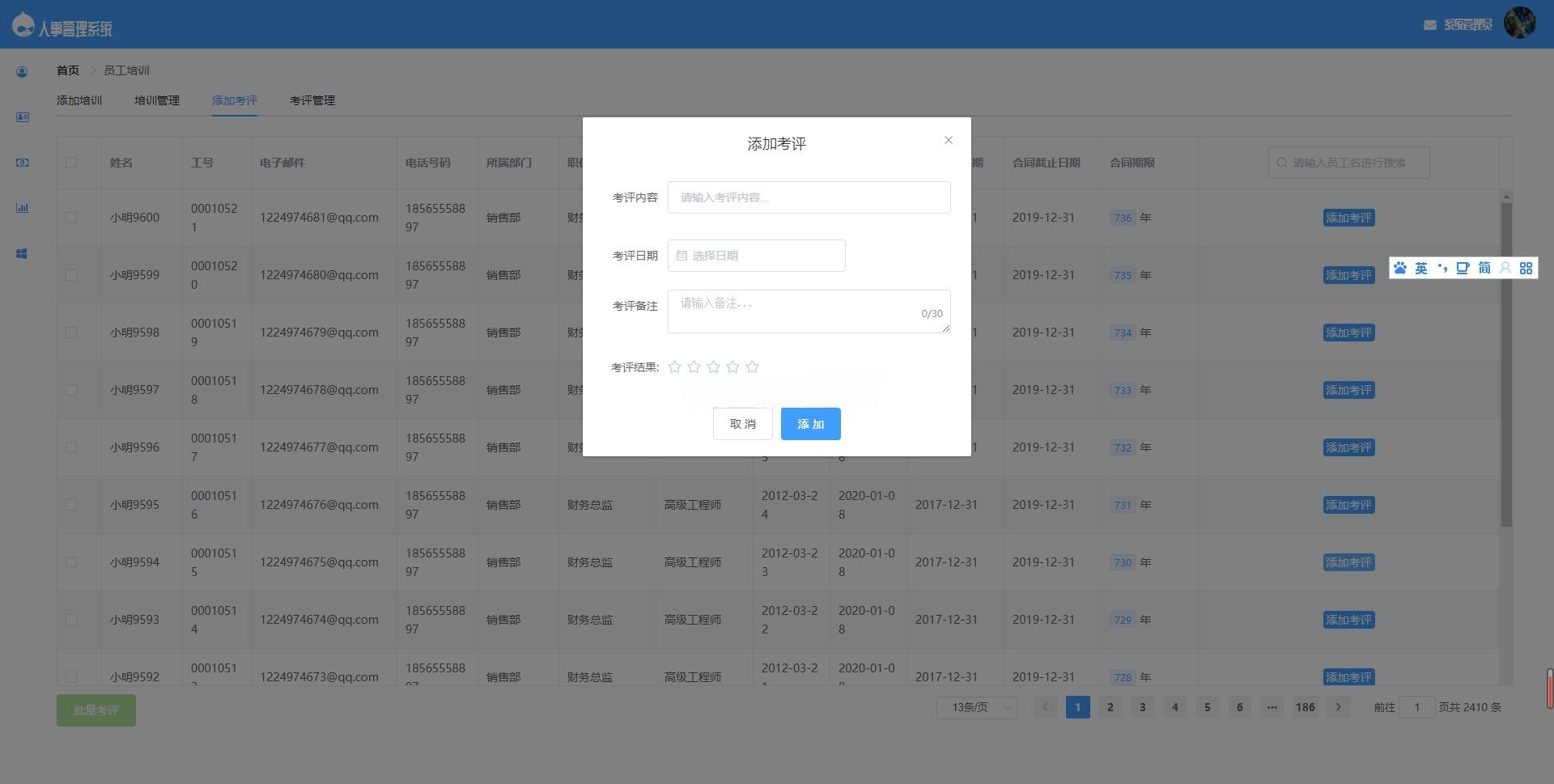Open the date picker calendar icon for 考评日期
The image size is (1554, 784).
tap(681, 256)
